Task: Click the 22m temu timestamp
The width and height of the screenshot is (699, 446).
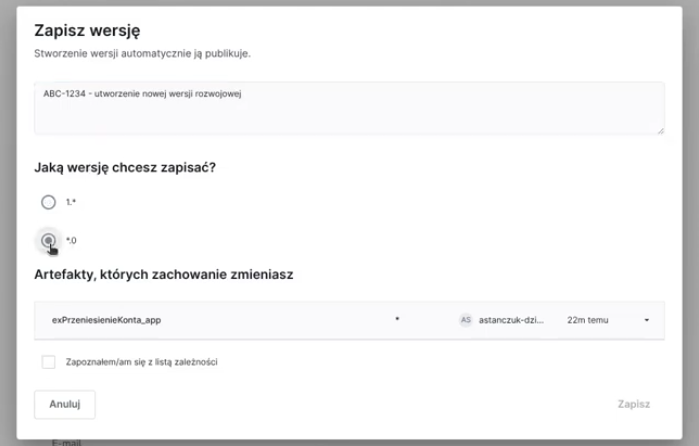Action: [x=588, y=320]
